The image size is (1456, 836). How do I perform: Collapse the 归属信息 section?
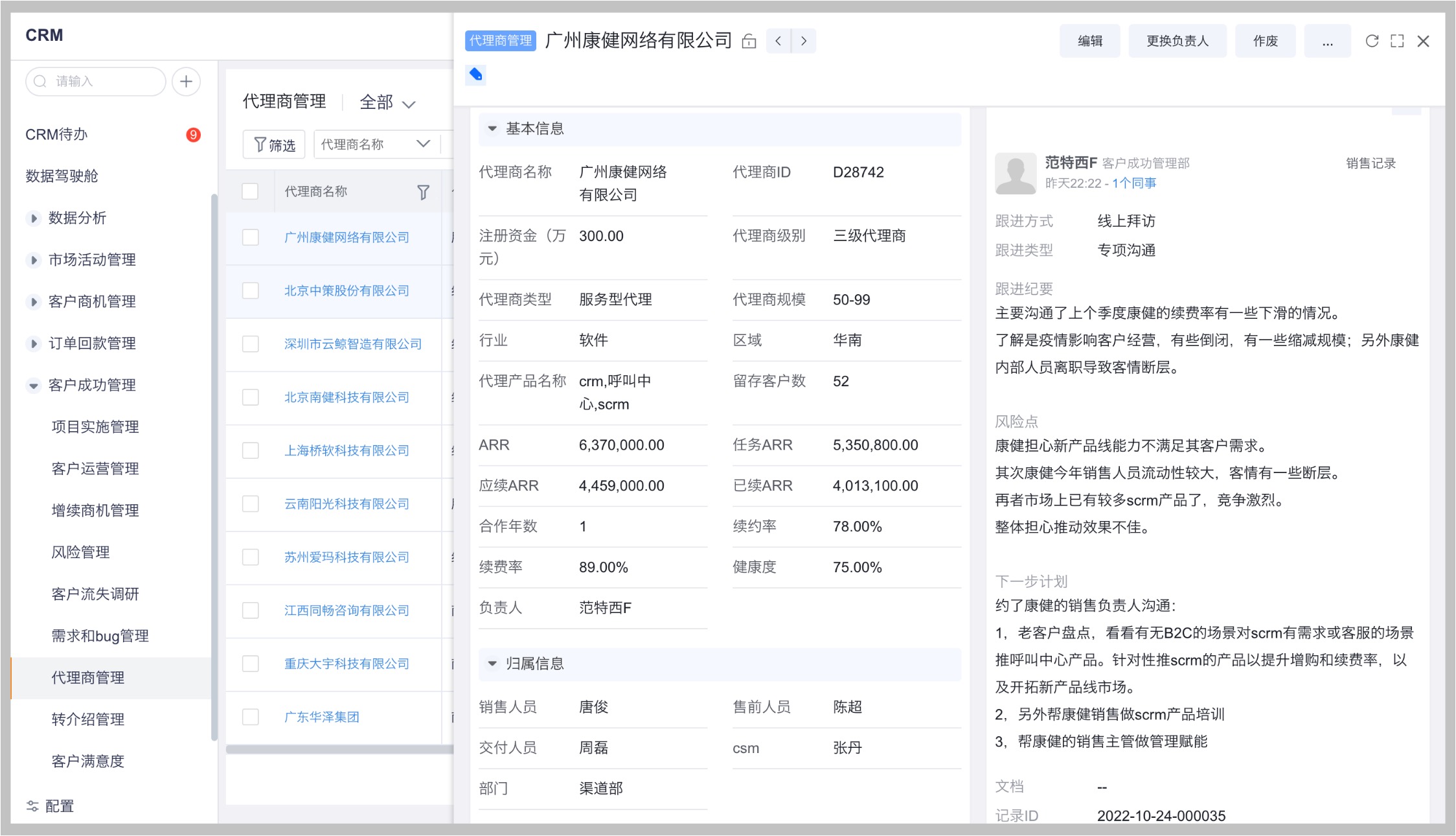click(x=492, y=664)
